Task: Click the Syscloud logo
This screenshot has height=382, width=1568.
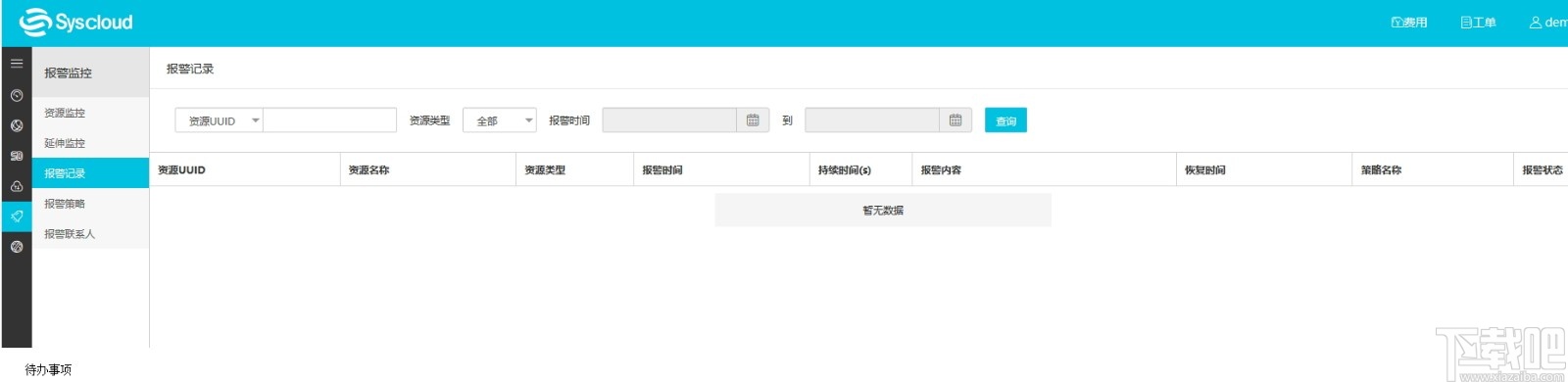Action: (x=76, y=22)
